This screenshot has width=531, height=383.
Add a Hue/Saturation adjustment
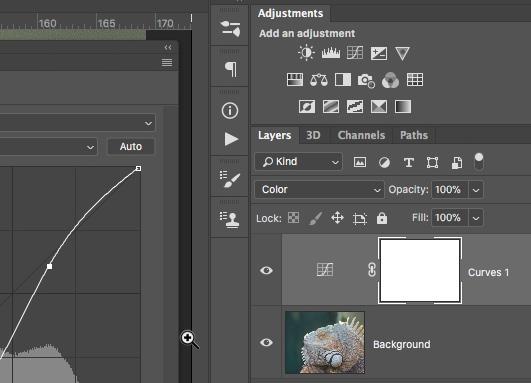pos(295,80)
